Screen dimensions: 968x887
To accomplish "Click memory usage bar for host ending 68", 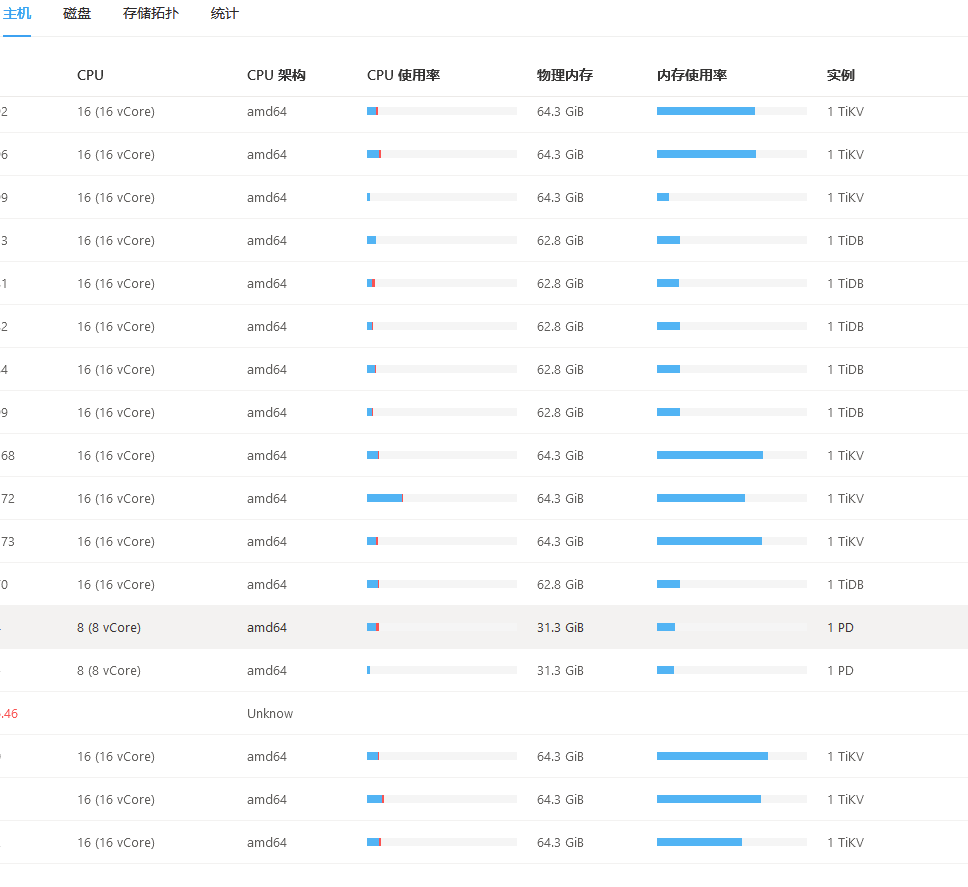I will [732, 455].
